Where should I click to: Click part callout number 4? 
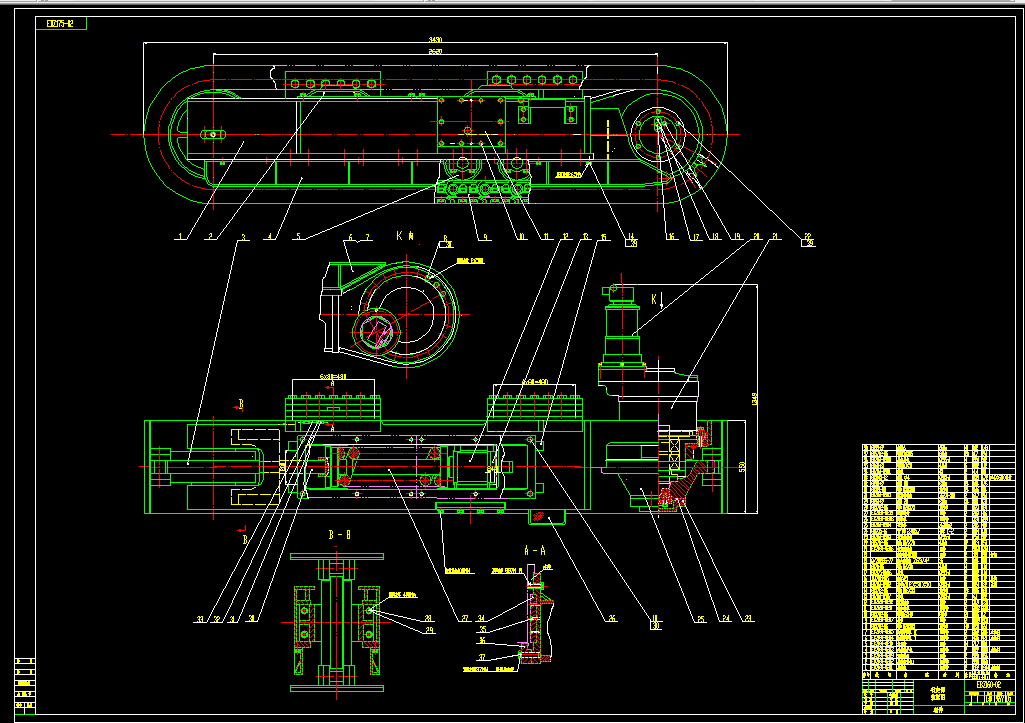[x=269, y=237]
